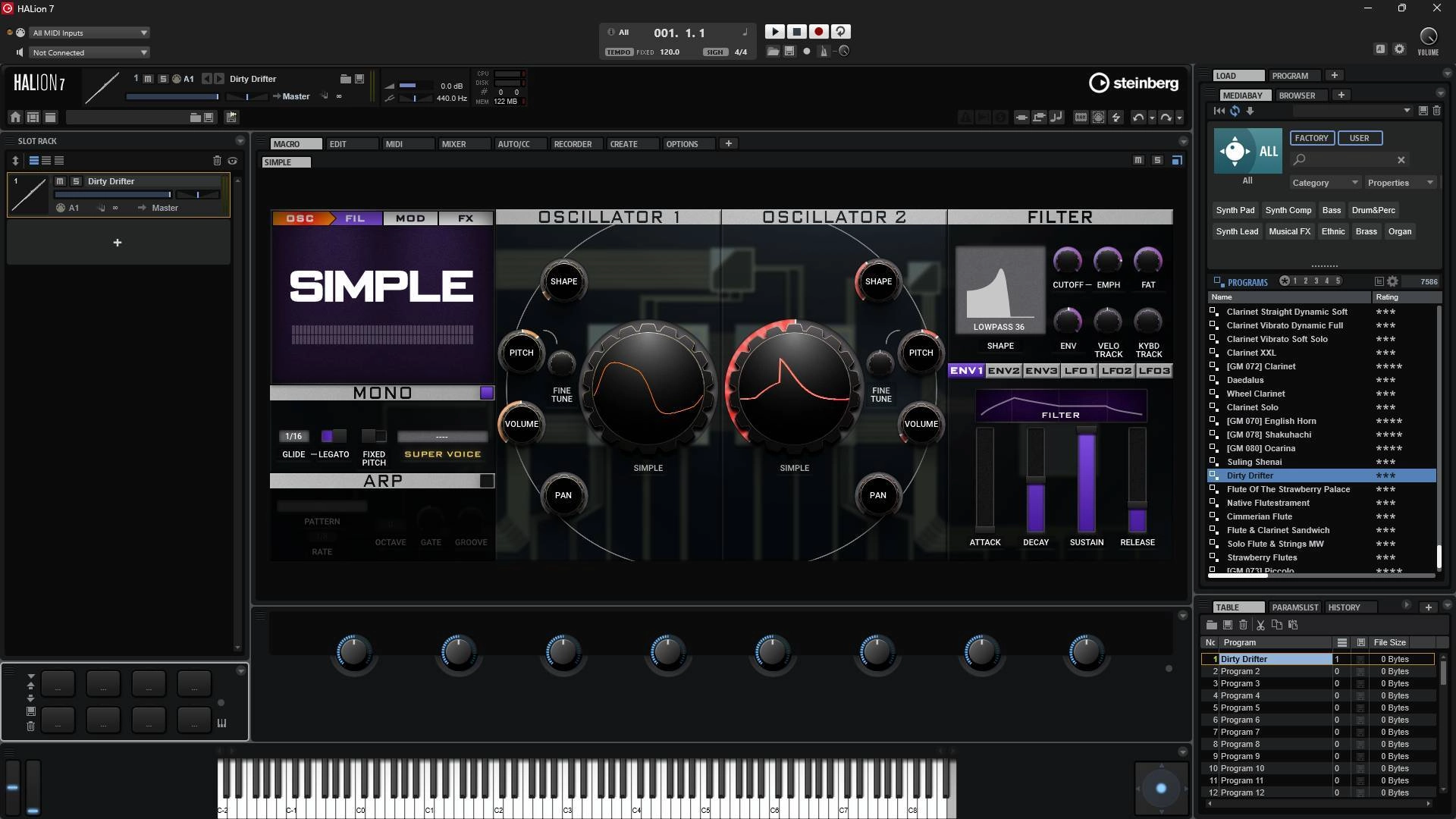Open the Super Voice dropdown field
Image resolution: width=1456 pixels, height=819 pixels.
(x=442, y=437)
